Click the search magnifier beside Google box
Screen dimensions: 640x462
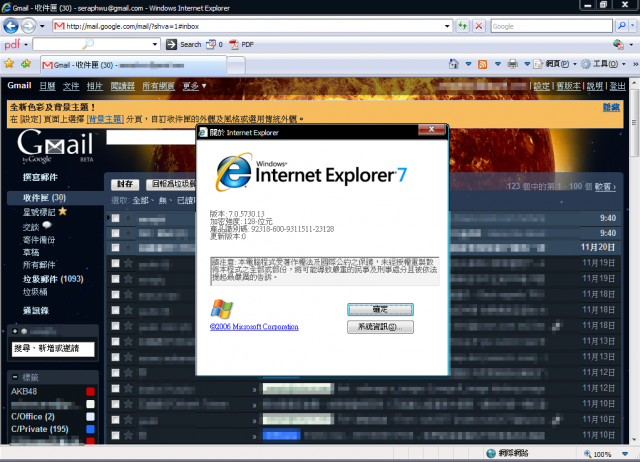tap(621, 26)
